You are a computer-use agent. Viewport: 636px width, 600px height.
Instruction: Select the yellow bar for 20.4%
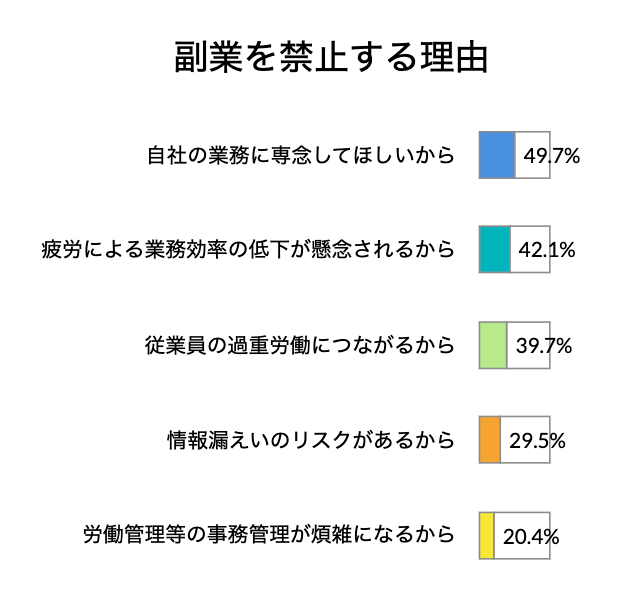pyautogui.click(x=486, y=535)
